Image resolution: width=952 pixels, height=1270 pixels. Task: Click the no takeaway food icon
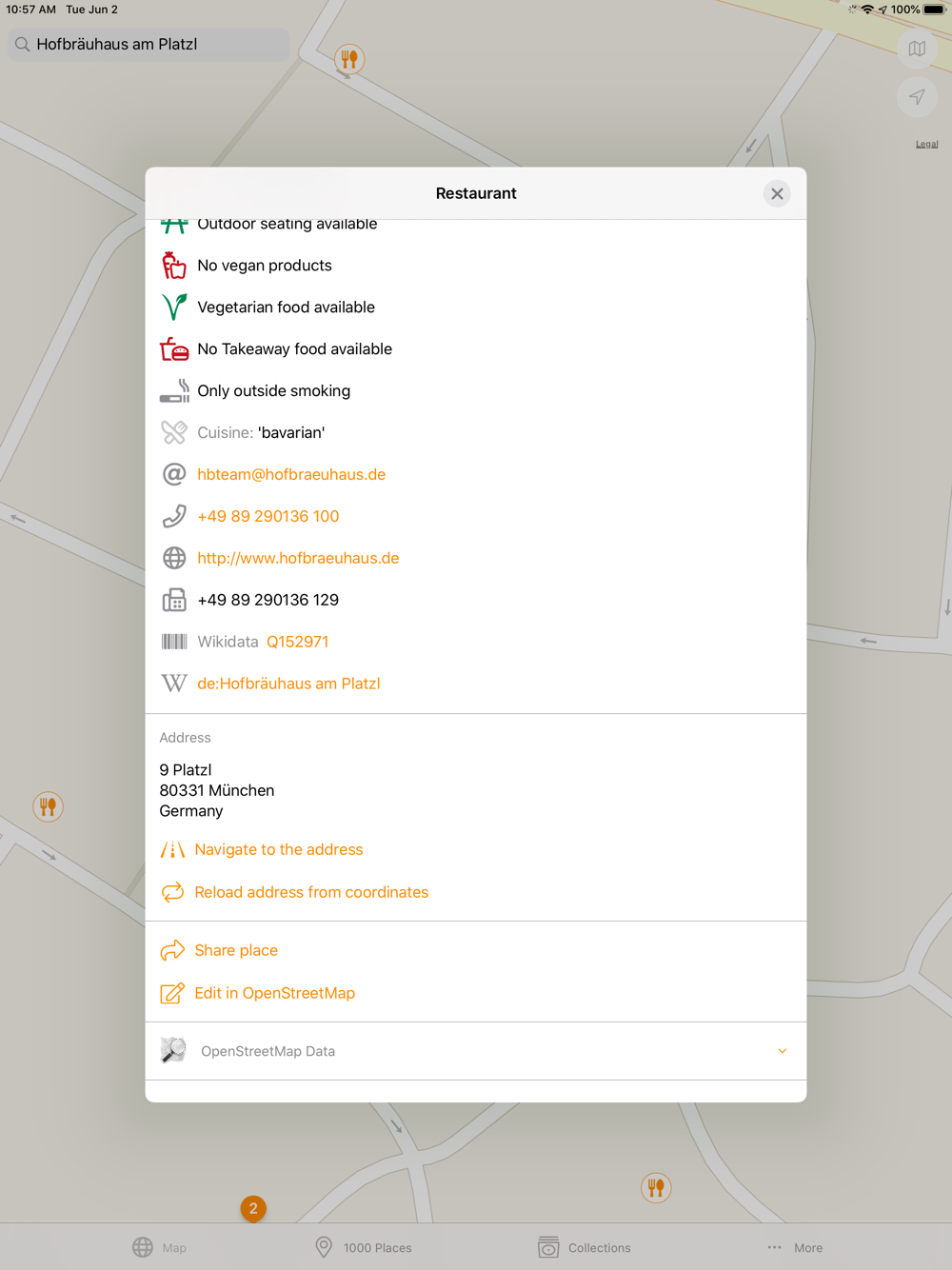tap(174, 348)
